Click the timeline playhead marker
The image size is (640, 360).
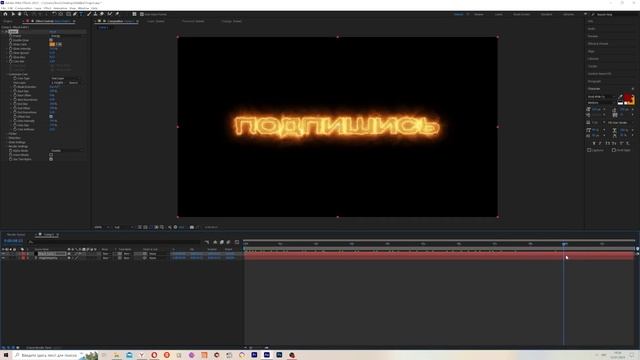tap(564, 244)
